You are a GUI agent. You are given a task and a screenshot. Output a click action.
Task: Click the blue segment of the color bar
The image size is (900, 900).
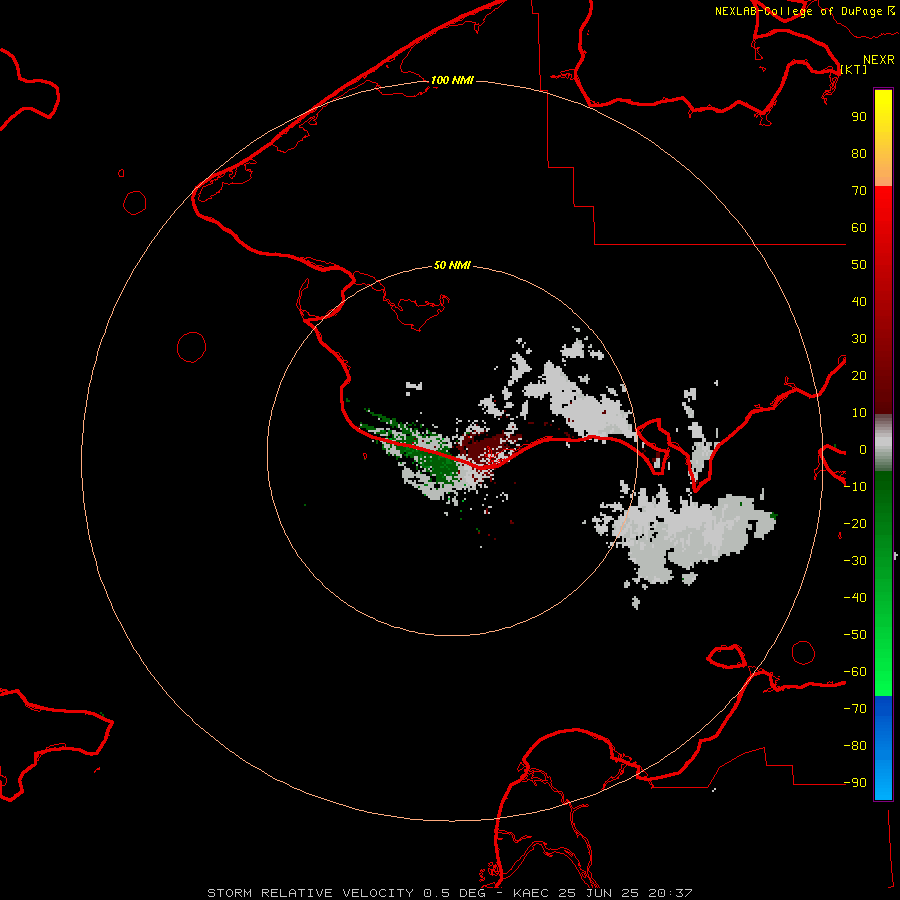point(883,747)
